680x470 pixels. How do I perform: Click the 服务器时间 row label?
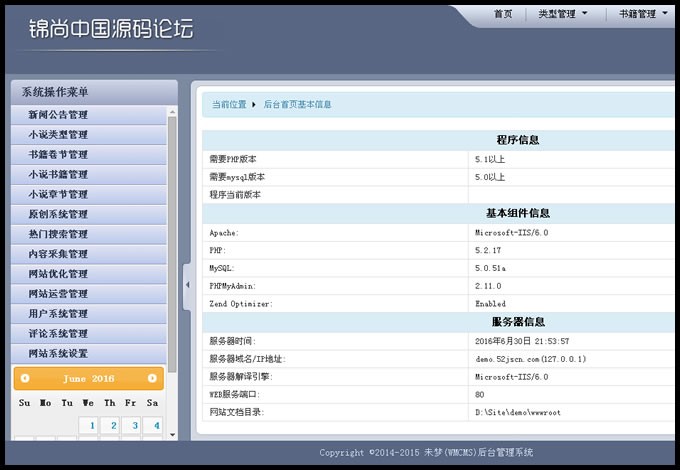233,341
